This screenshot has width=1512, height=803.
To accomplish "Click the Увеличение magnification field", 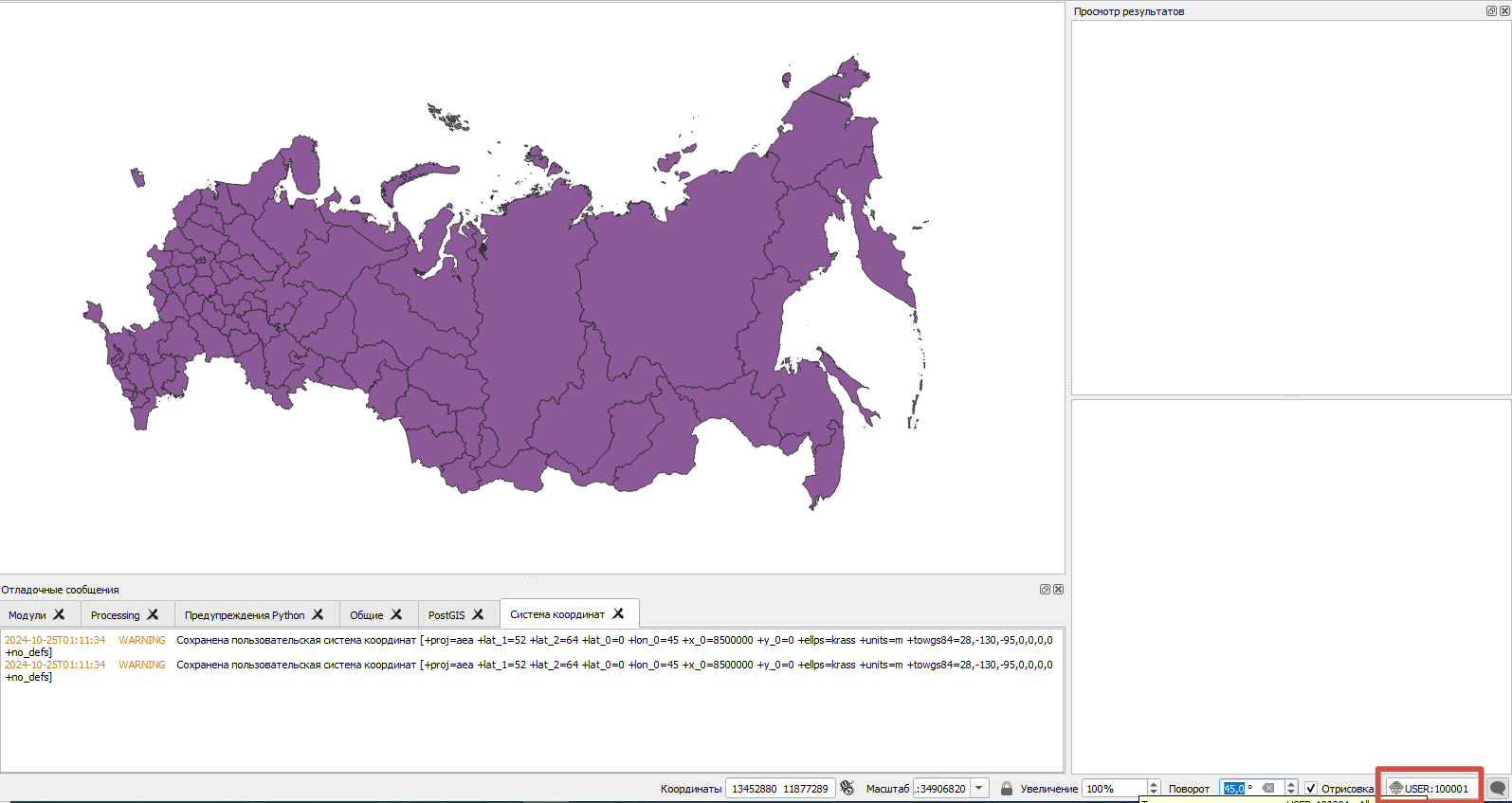I will tap(1114, 789).
